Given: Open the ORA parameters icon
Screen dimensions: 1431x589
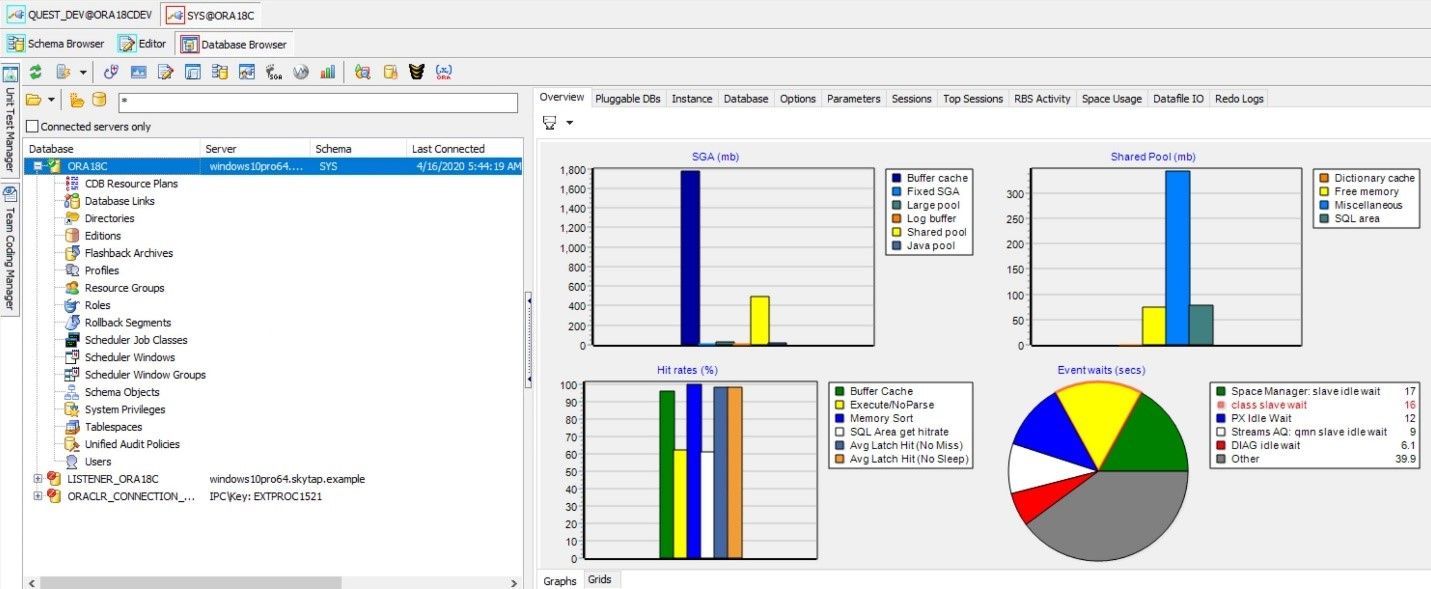Looking at the screenshot, I should (x=444, y=72).
